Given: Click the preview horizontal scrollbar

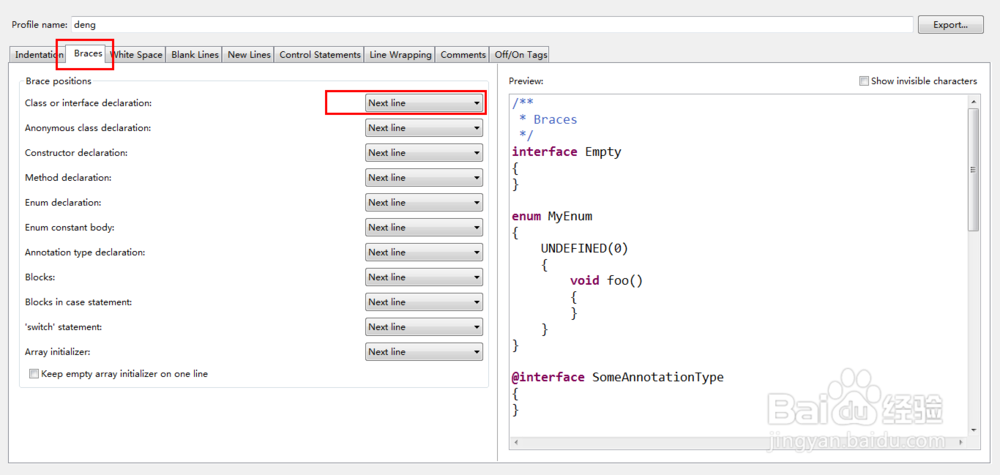Looking at the screenshot, I should point(738,442).
